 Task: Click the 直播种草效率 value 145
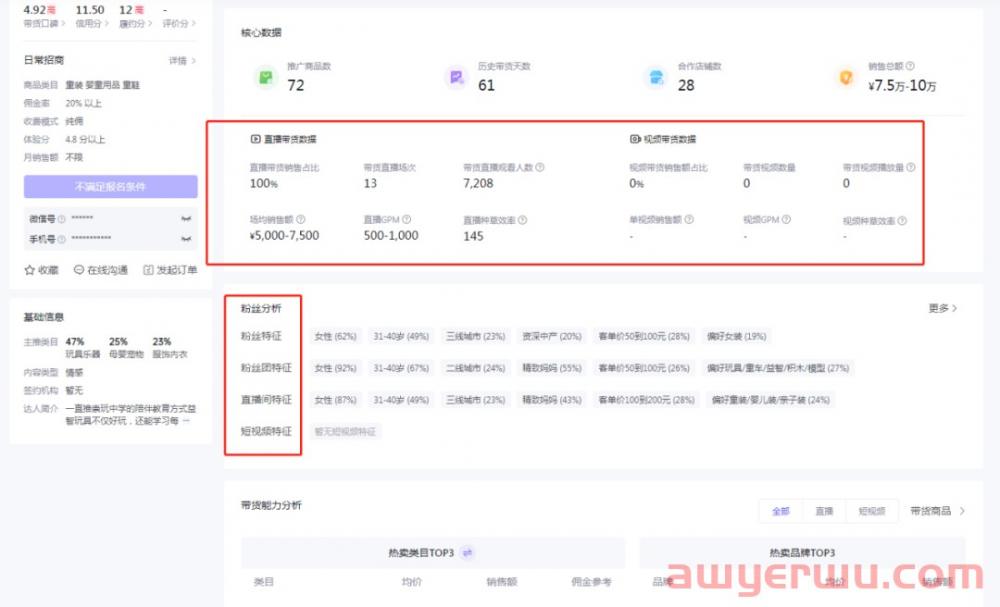pos(473,236)
